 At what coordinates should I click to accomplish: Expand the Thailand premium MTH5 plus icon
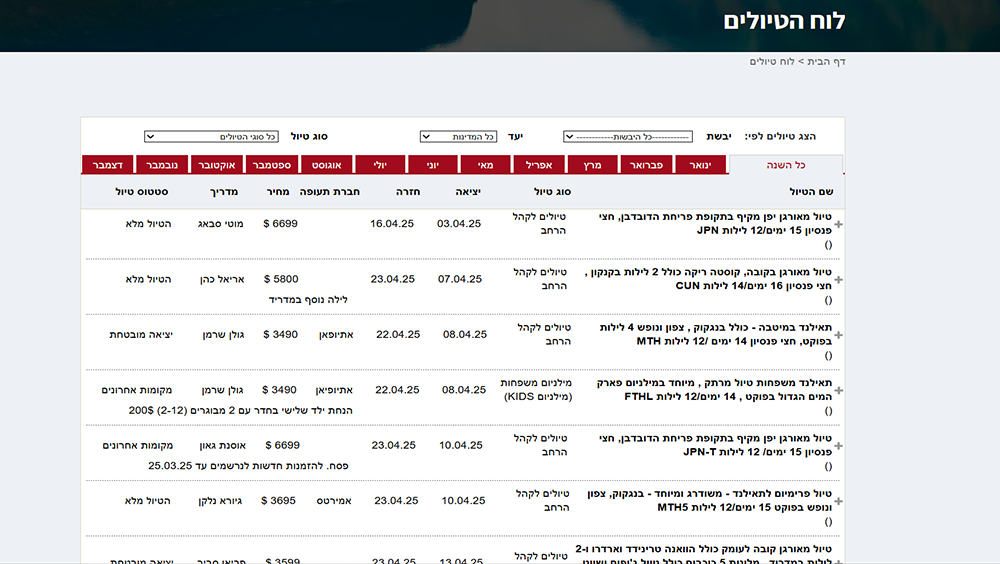pos(838,502)
